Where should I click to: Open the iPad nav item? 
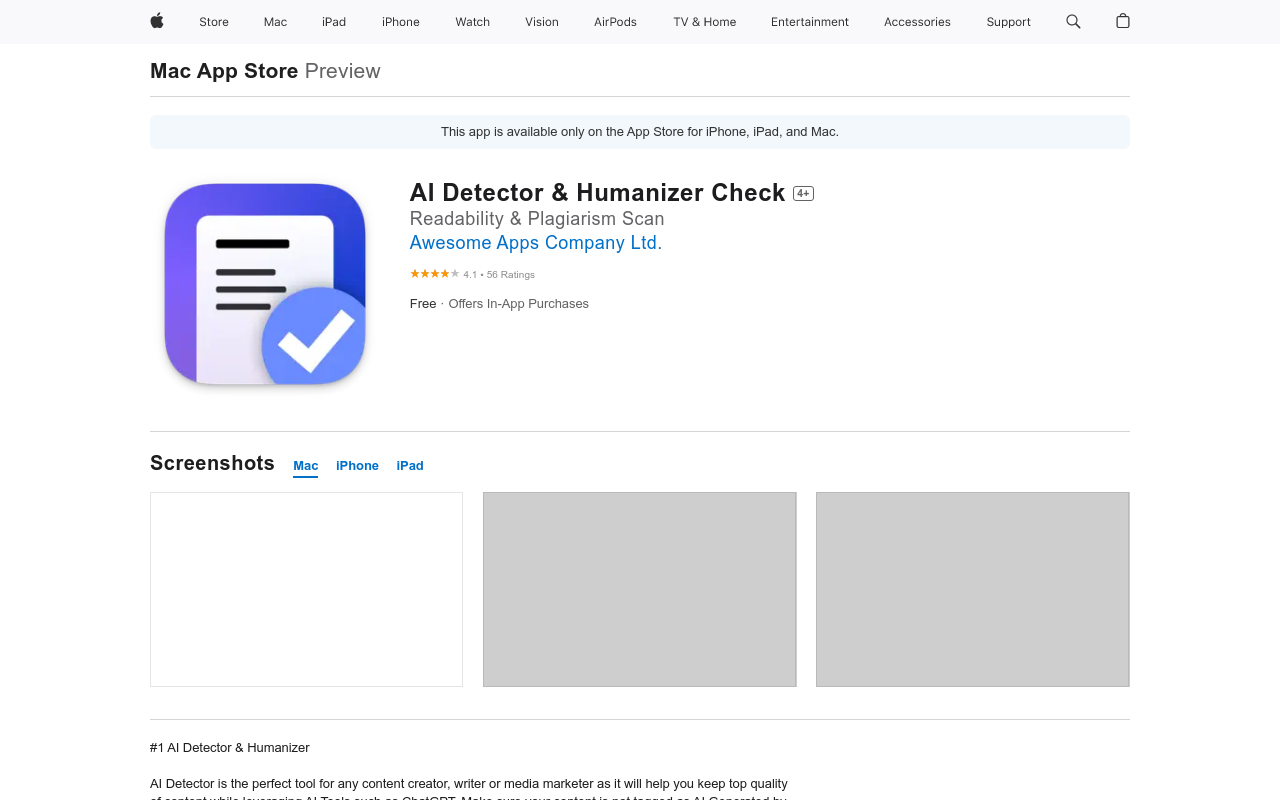click(x=334, y=22)
